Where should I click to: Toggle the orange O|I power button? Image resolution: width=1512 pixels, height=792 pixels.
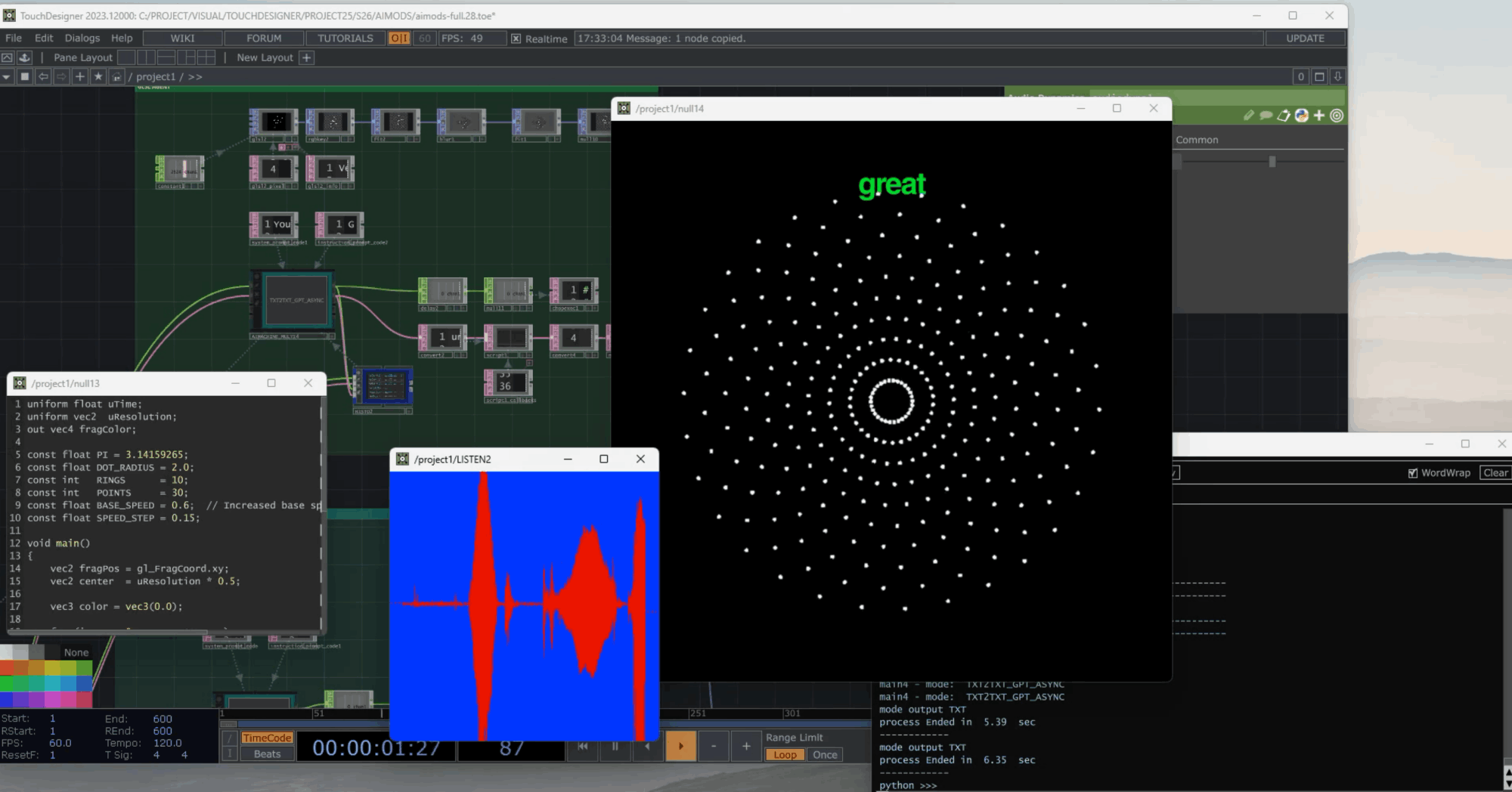coord(398,38)
